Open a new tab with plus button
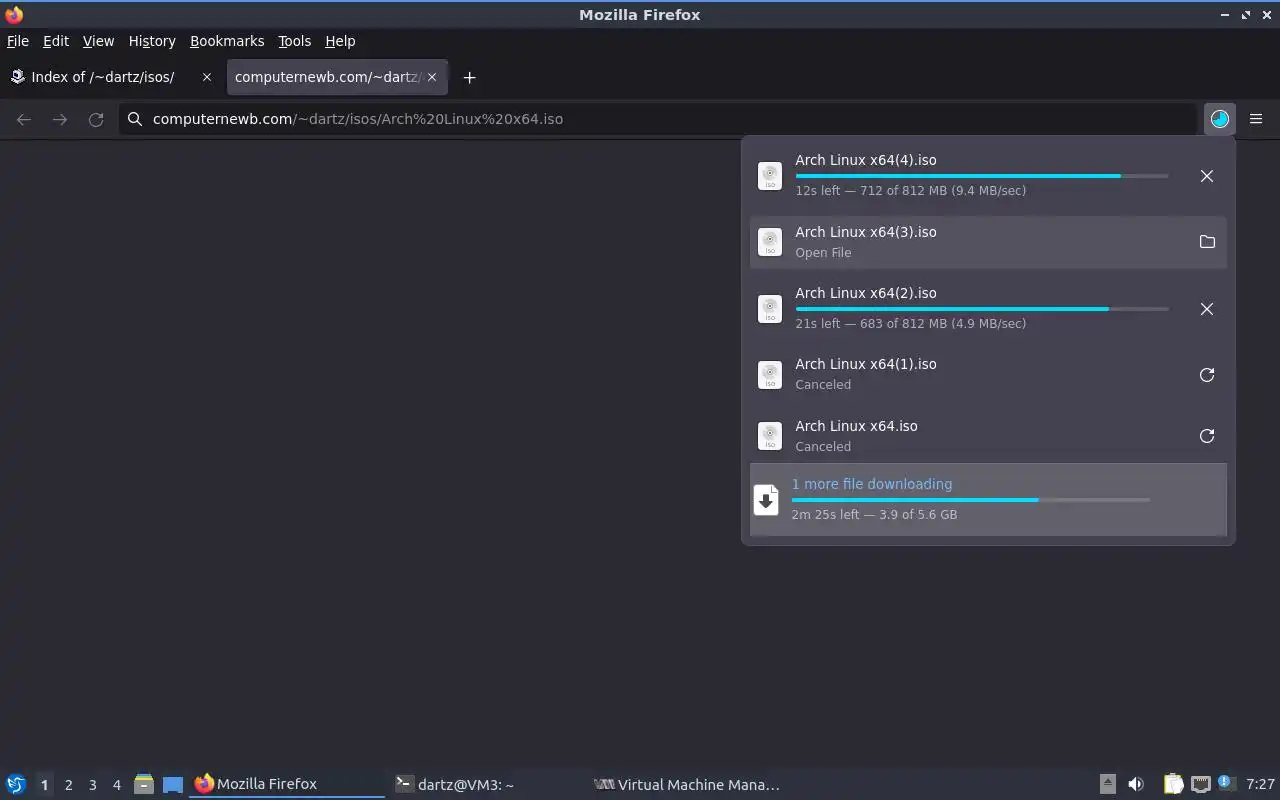This screenshot has height=800, width=1280. [469, 77]
